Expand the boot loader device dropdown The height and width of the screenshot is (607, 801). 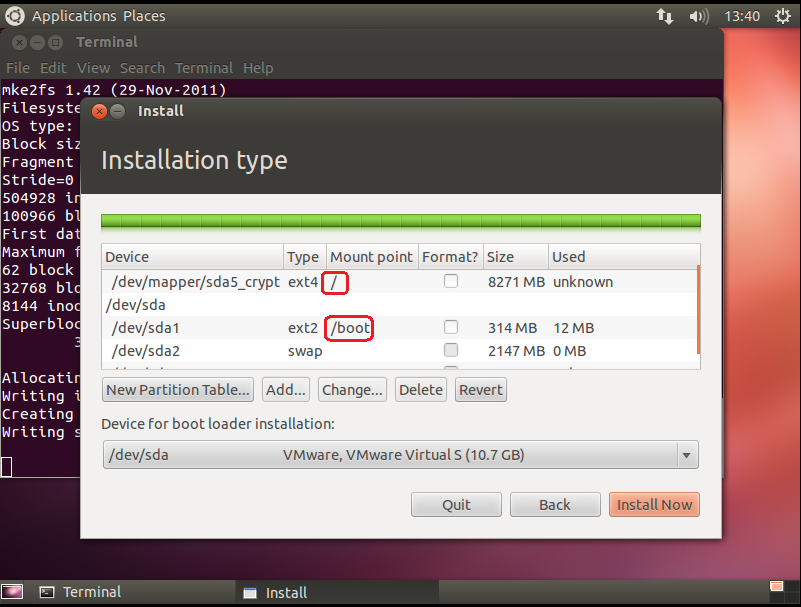(x=686, y=455)
